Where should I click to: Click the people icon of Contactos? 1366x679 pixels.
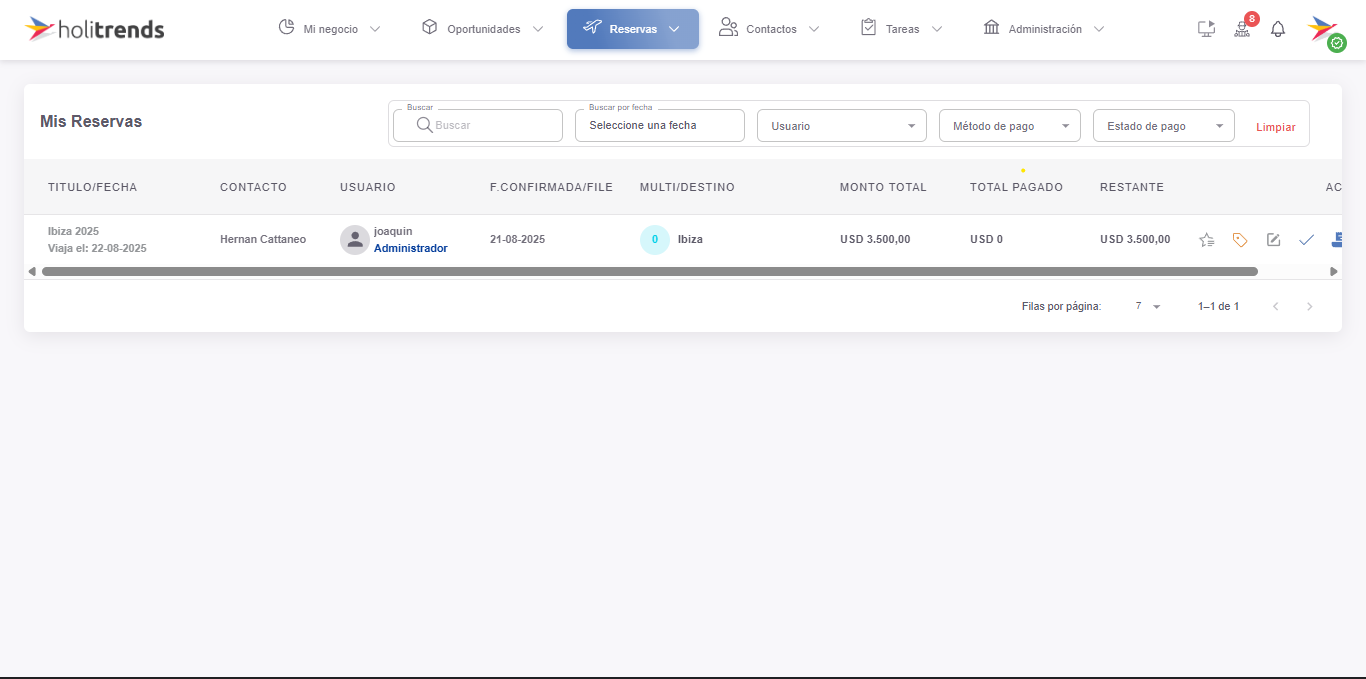pos(728,27)
